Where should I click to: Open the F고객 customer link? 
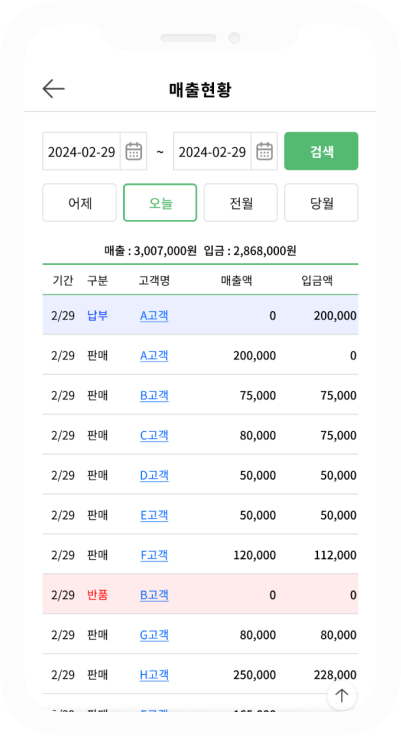click(x=154, y=555)
